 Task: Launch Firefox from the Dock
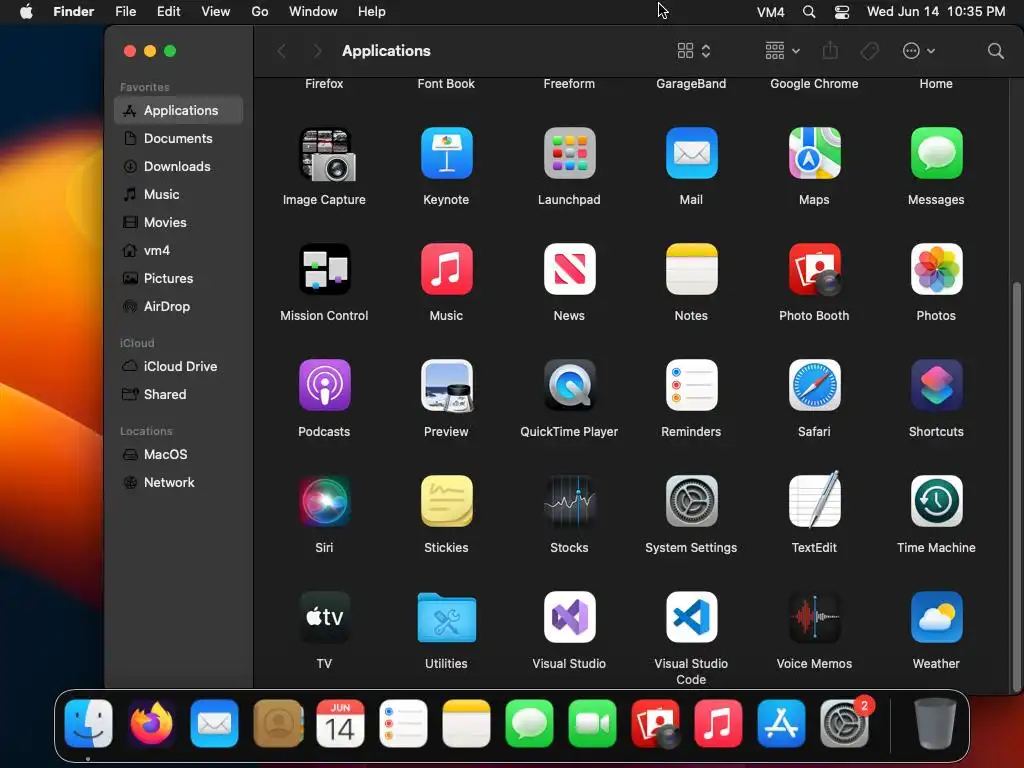(152, 724)
